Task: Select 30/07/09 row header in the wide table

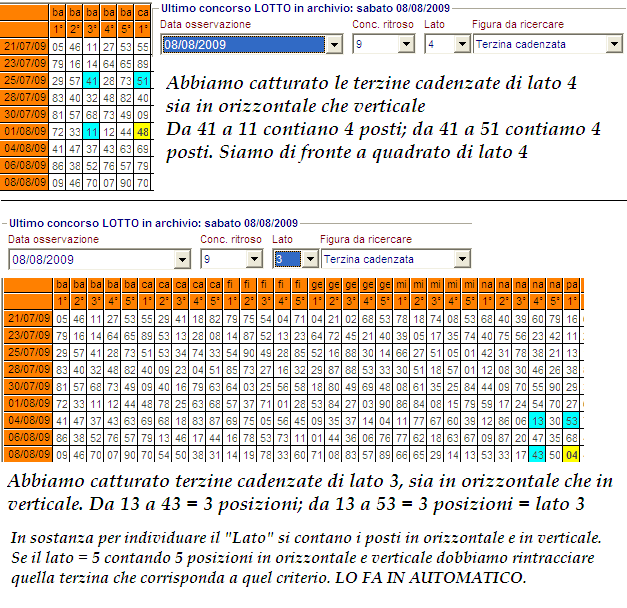Action: (28, 386)
